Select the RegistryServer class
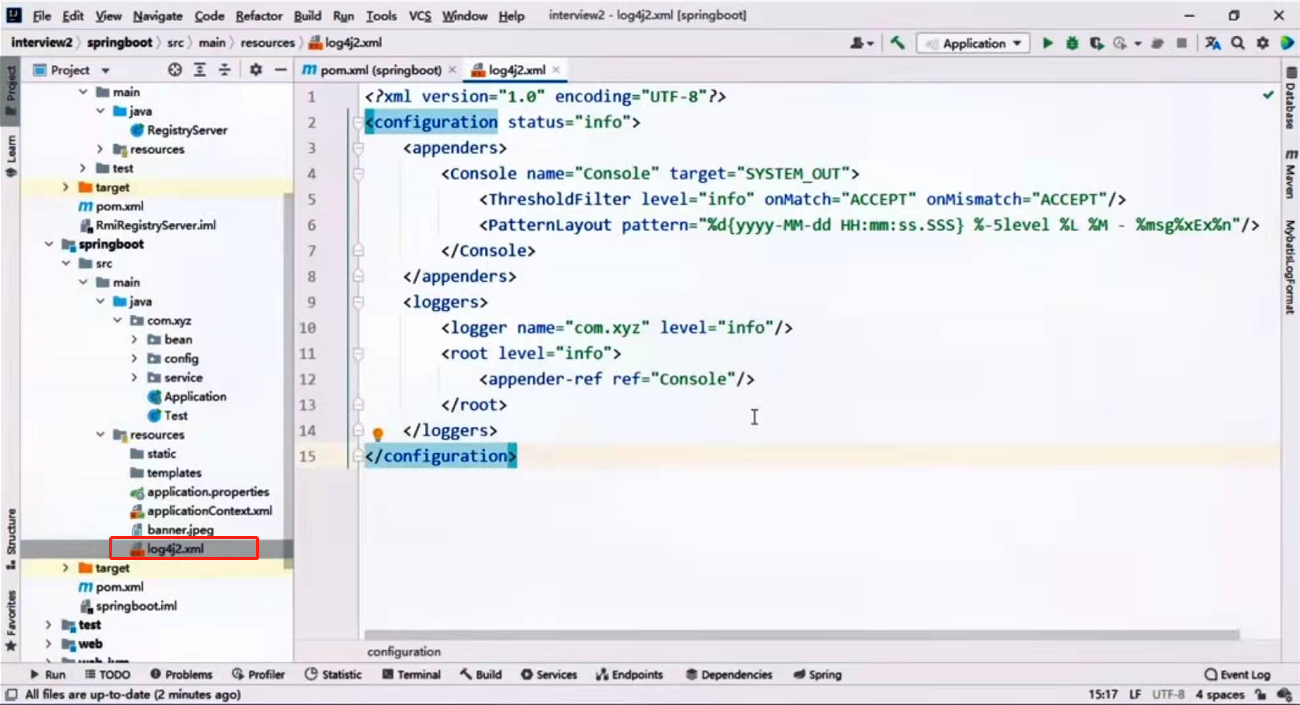1300x705 pixels. [x=187, y=130]
